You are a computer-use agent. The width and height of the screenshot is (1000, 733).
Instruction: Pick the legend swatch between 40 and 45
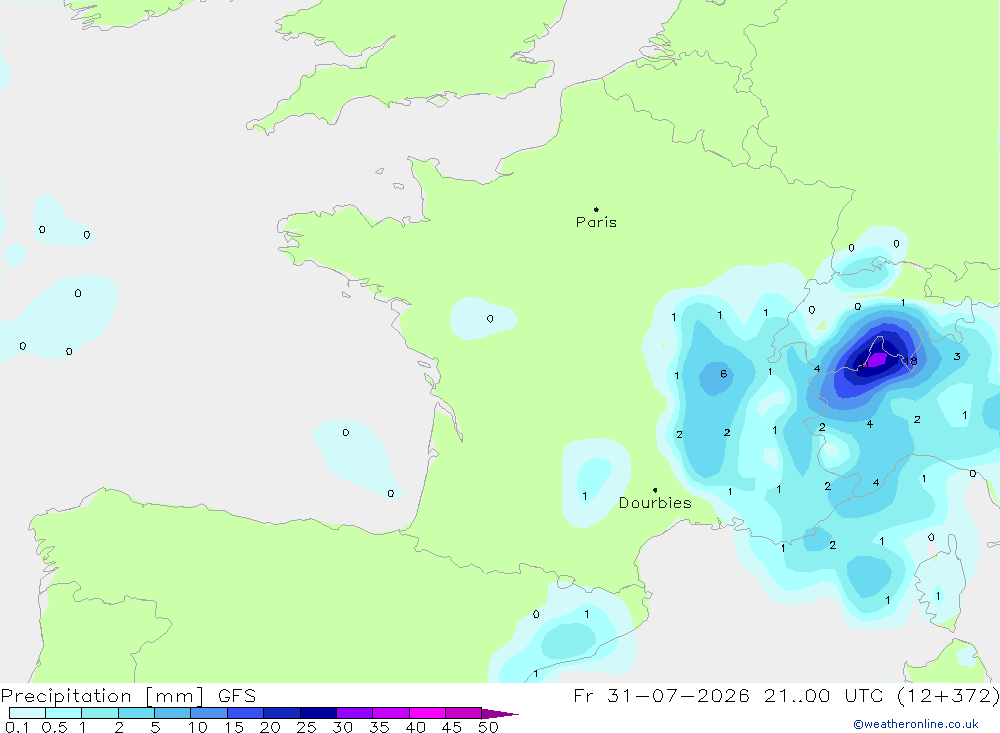pyautogui.click(x=427, y=713)
